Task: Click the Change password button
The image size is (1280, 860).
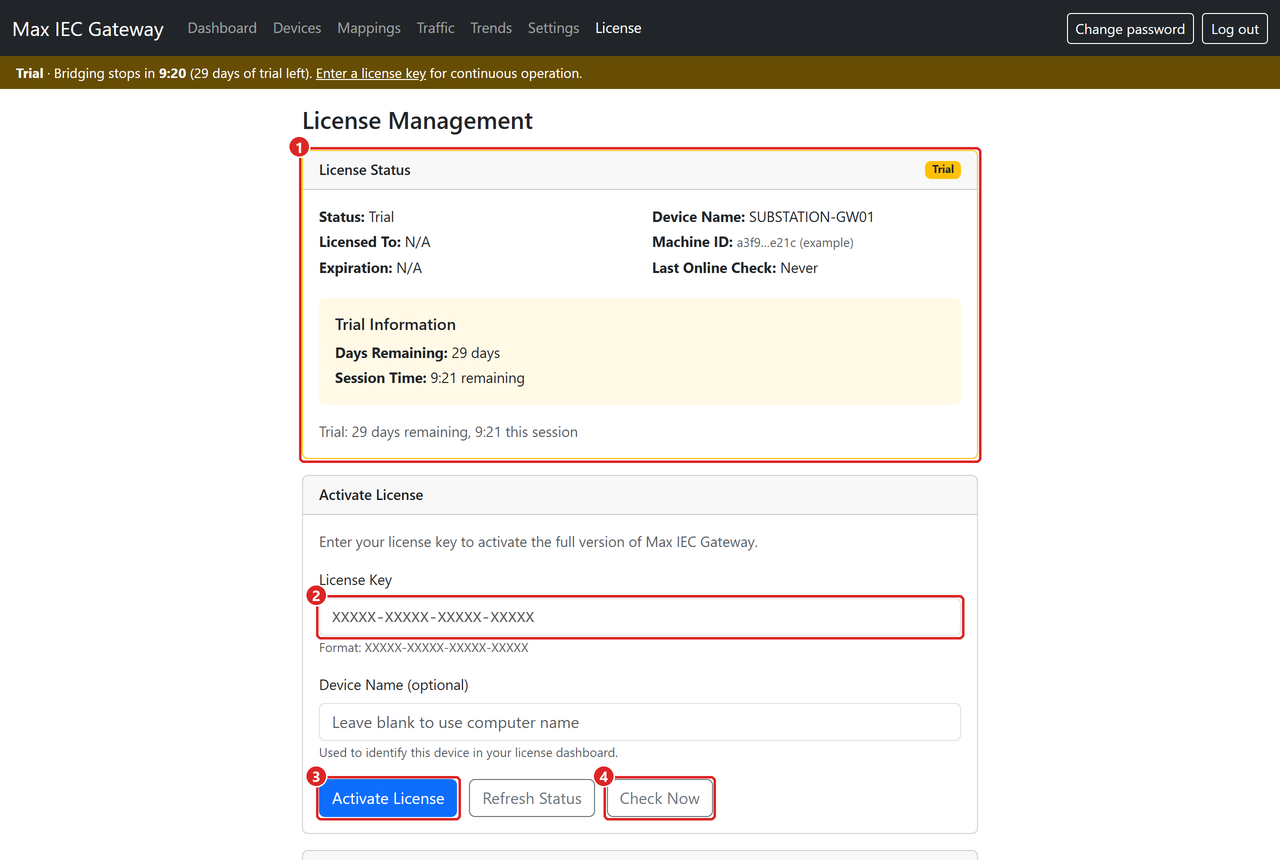Action: (1130, 29)
